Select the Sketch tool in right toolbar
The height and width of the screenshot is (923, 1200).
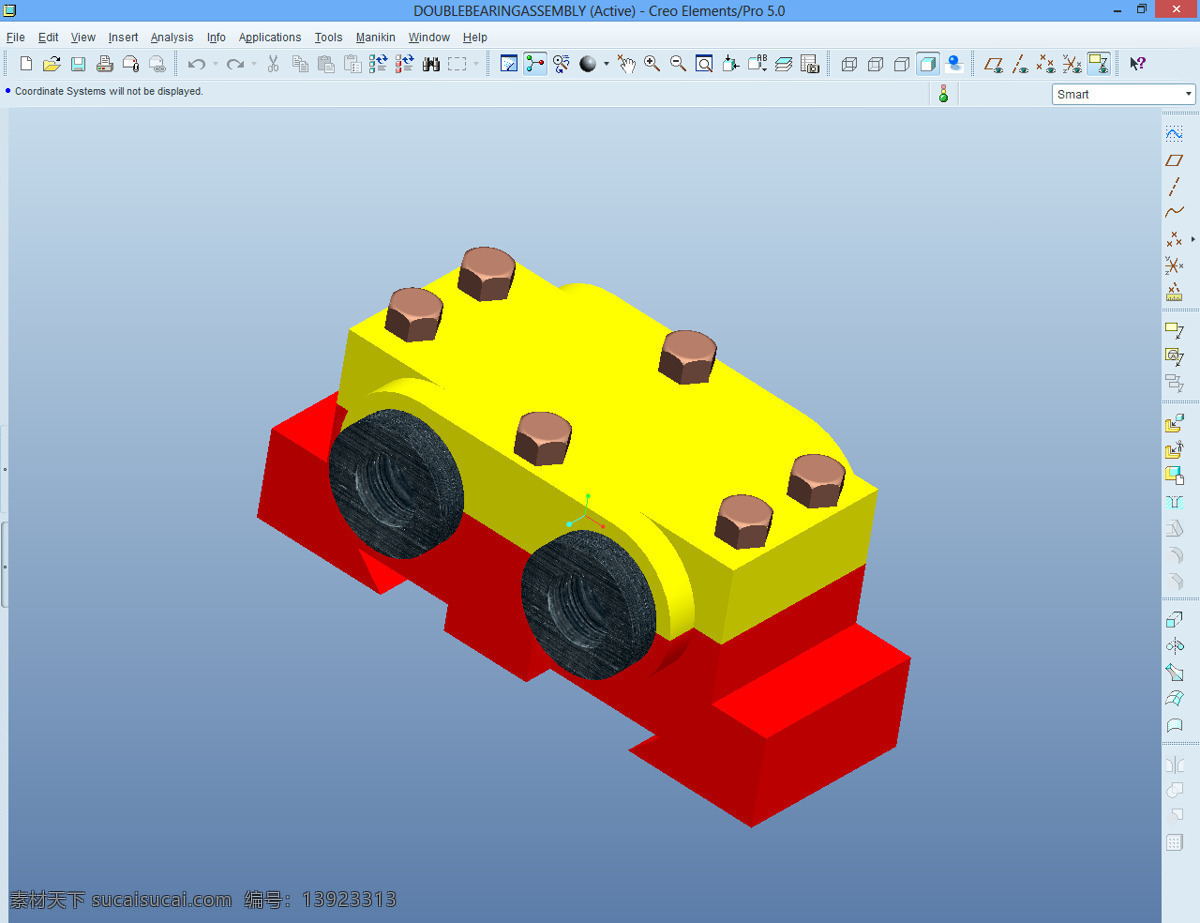(1174, 133)
